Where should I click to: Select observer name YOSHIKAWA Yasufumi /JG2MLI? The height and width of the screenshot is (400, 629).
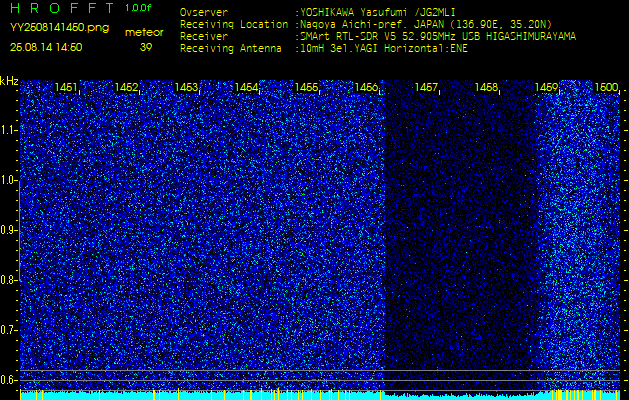pyautogui.click(x=378, y=12)
